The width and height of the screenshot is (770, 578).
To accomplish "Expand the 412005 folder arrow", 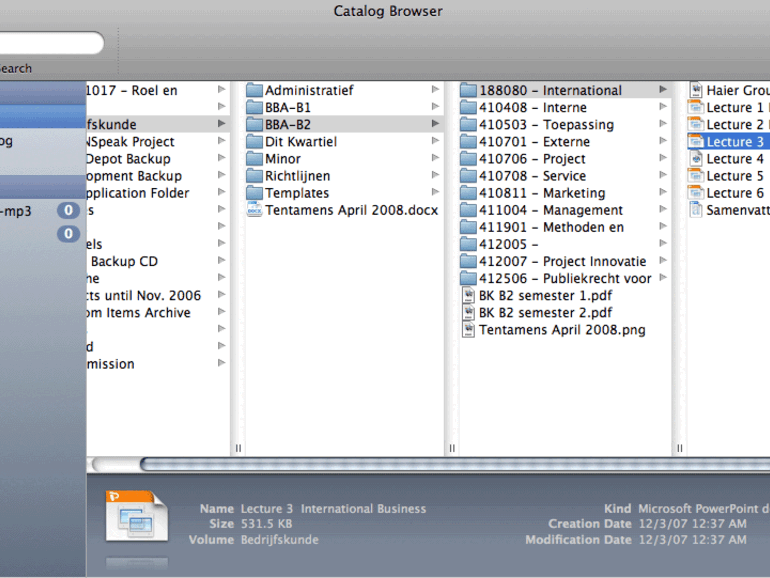I will (x=663, y=243).
